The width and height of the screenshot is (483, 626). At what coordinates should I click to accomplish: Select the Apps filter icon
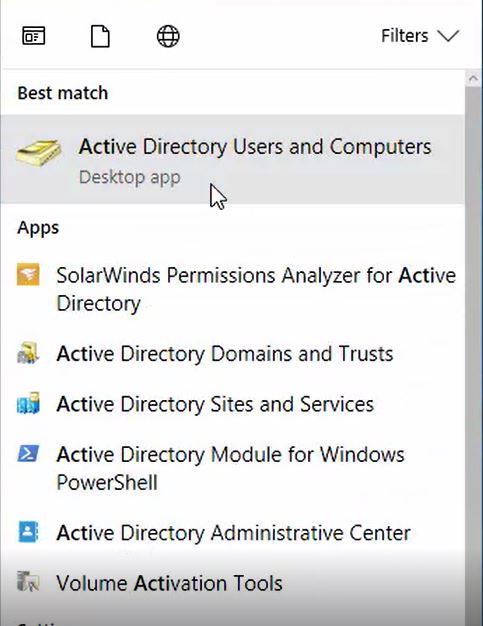click(34, 36)
